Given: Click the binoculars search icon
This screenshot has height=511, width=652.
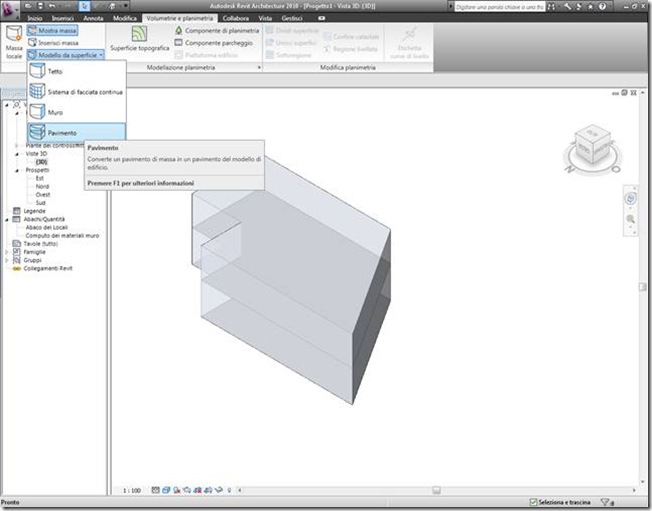Looking at the screenshot, I should pos(552,7).
